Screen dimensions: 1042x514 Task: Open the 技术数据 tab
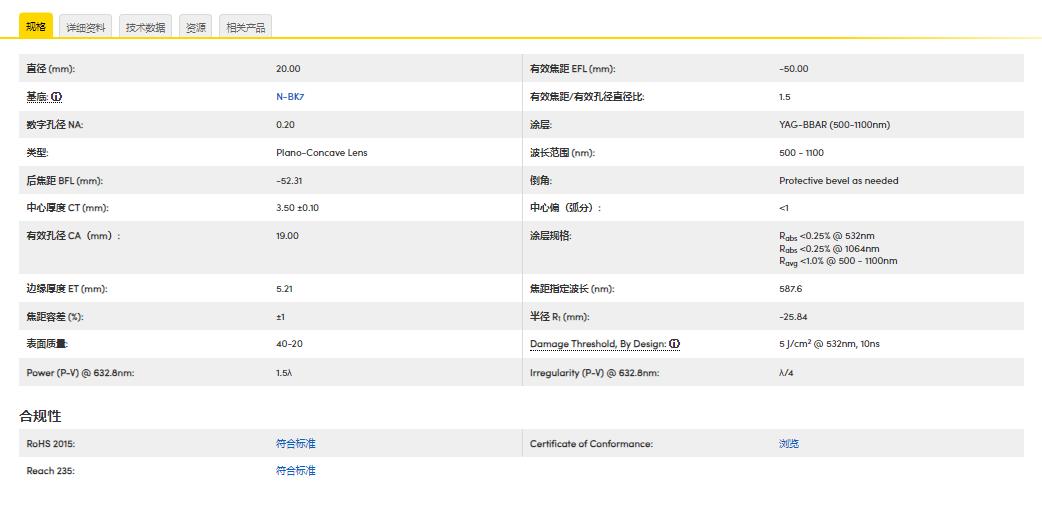pyautogui.click(x=146, y=27)
